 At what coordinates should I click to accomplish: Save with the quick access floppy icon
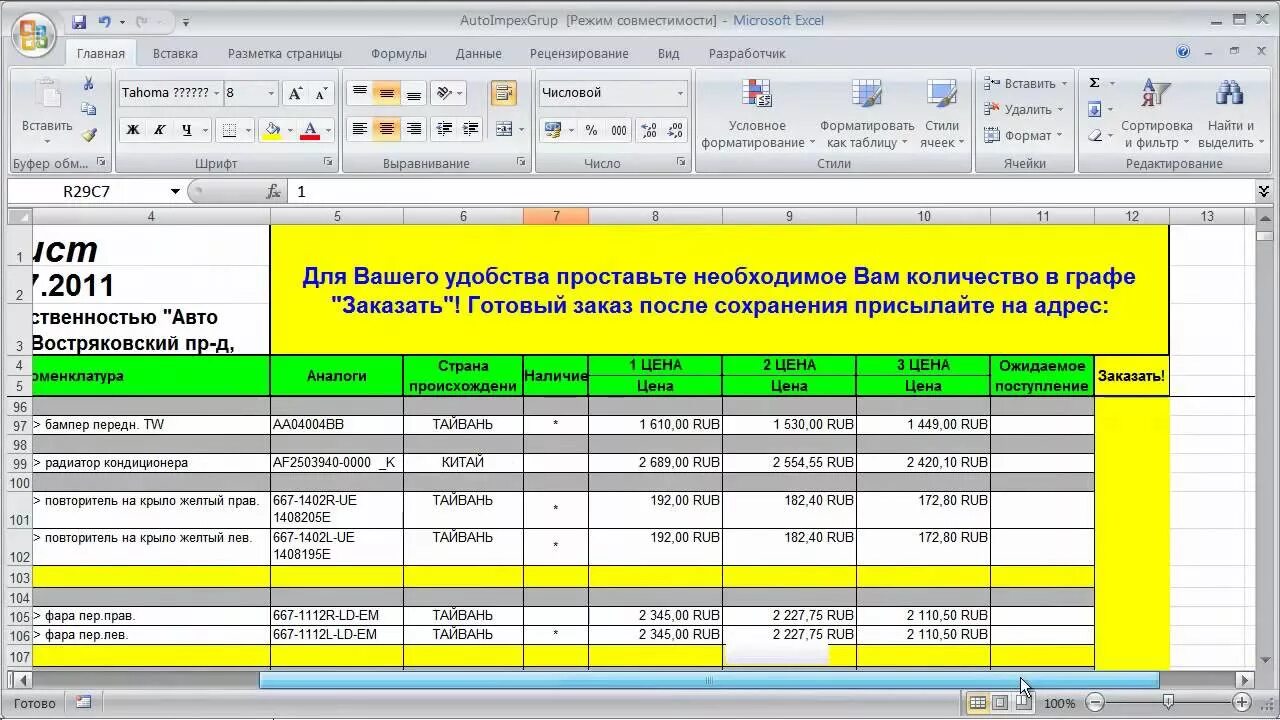[79, 21]
